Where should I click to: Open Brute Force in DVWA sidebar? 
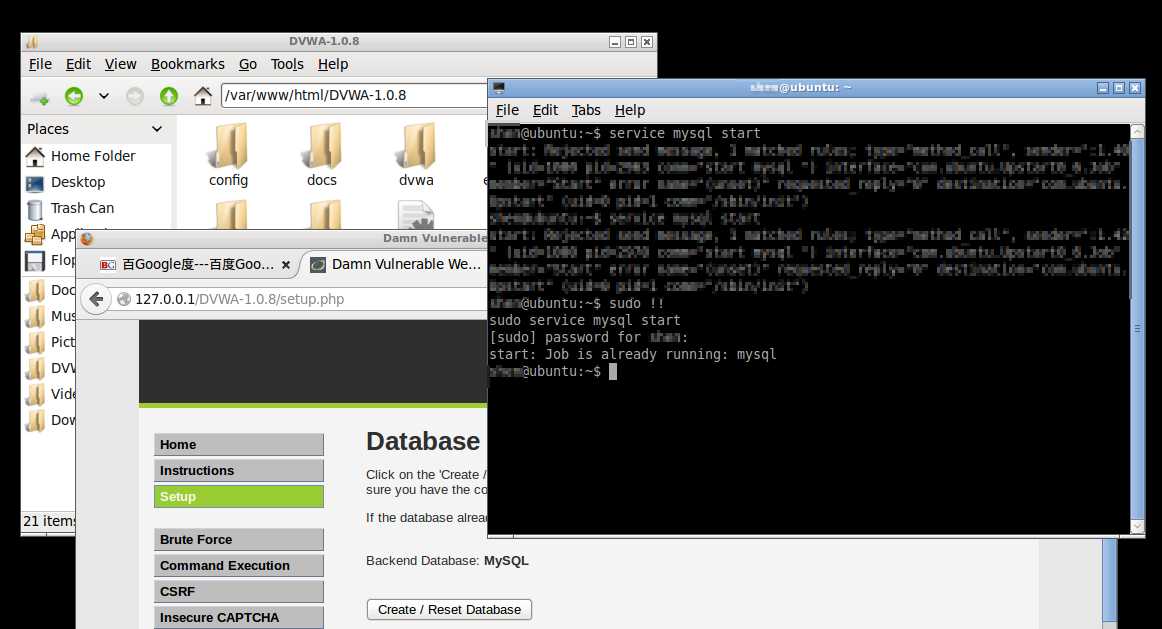239,539
